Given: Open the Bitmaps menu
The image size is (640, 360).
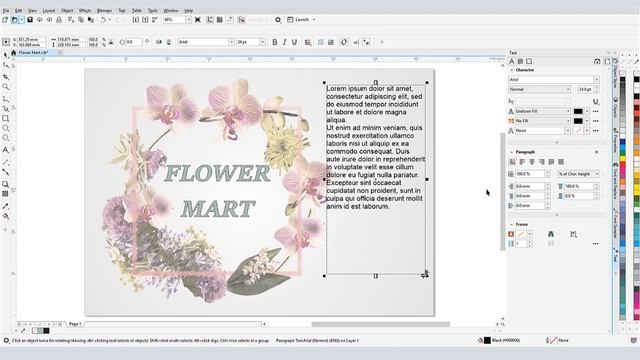Looking at the screenshot, I should pos(104,11).
